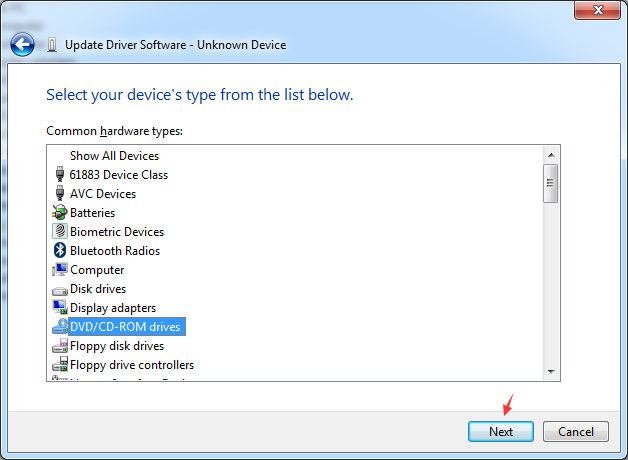Click the Computer monitor icon
Image resolution: width=628 pixels, height=460 pixels.
pyautogui.click(x=59, y=270)
